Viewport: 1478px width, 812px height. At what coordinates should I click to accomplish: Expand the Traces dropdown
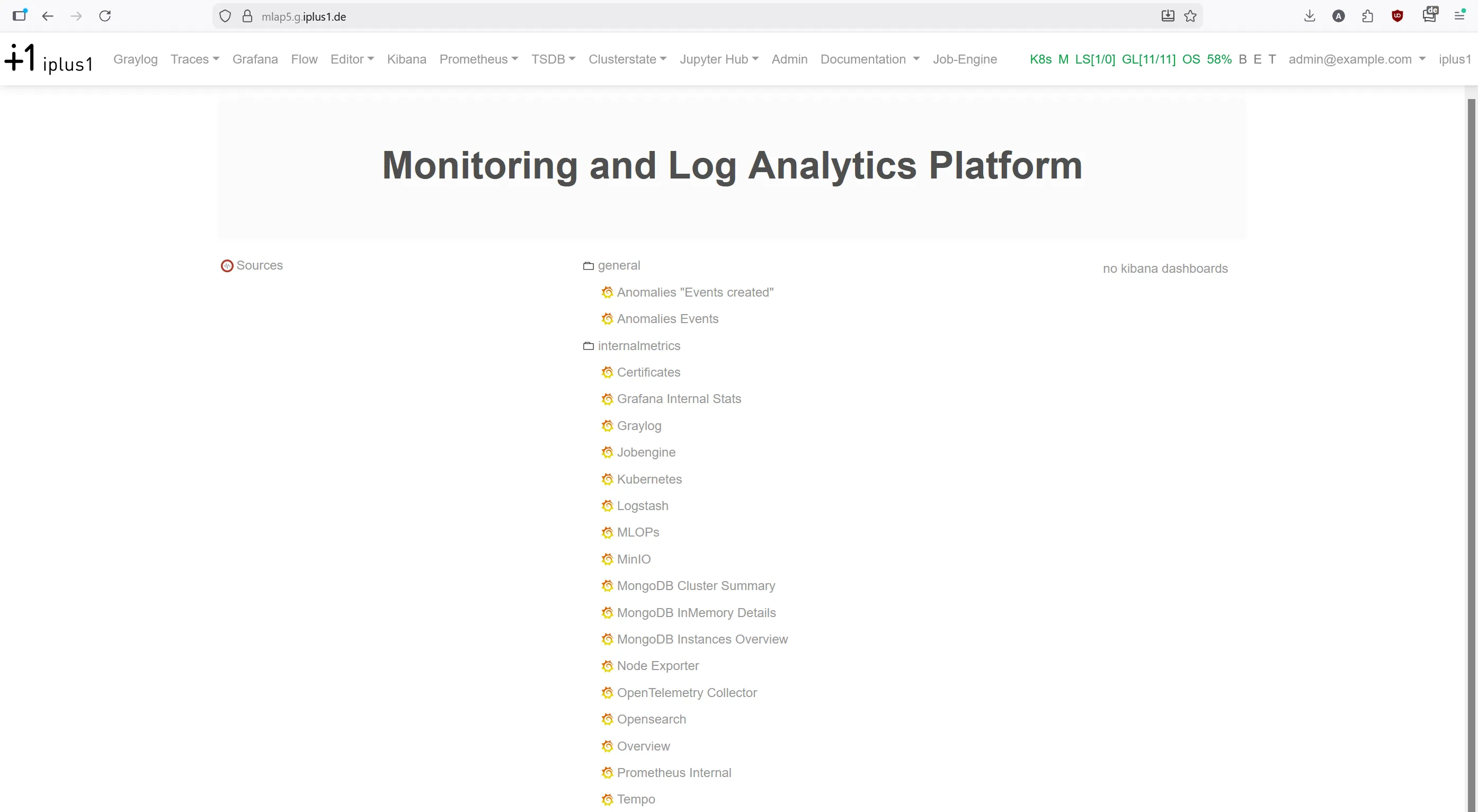(194, 59)
